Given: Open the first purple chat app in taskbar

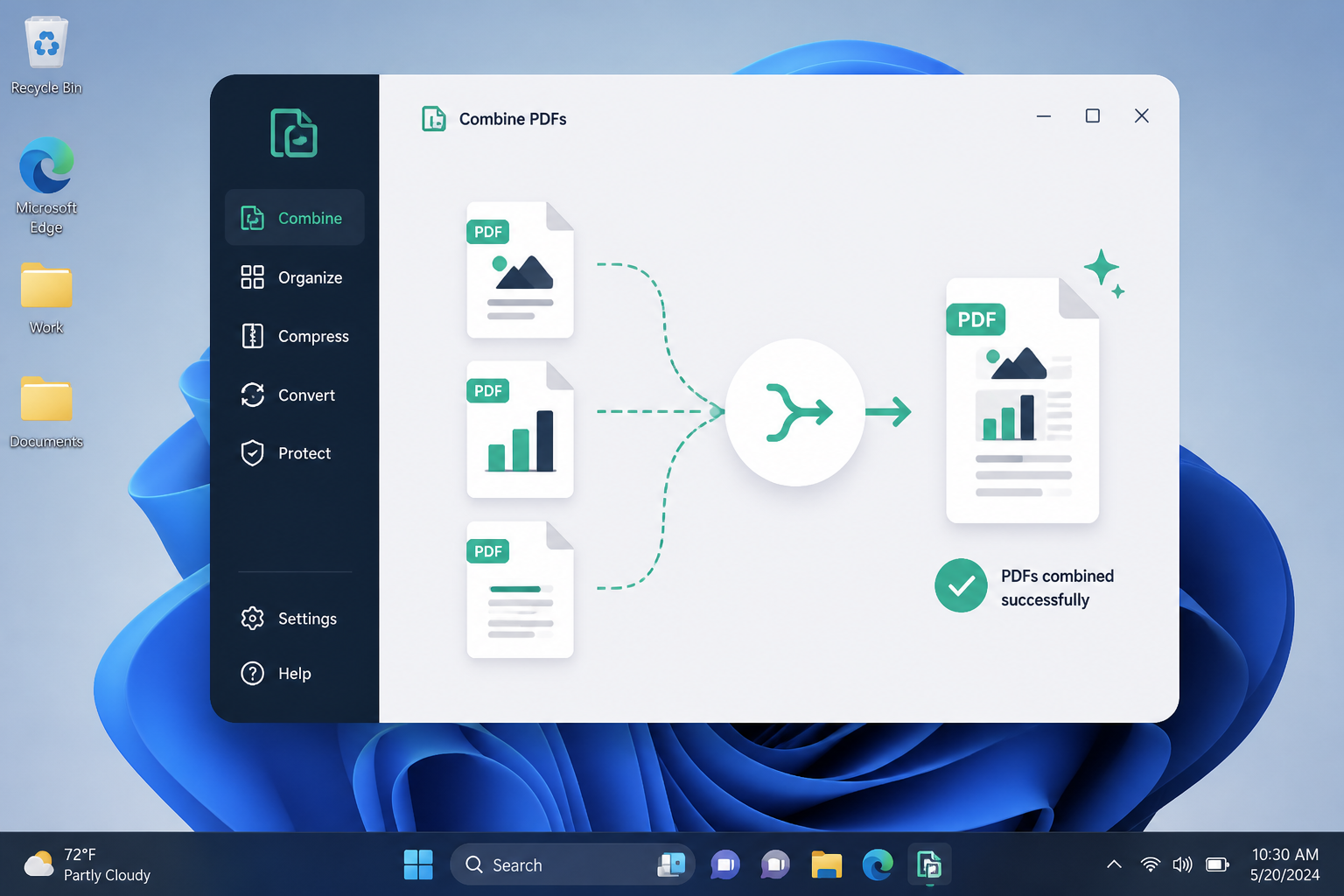Looking at the screenshot, I should (725, 864).
